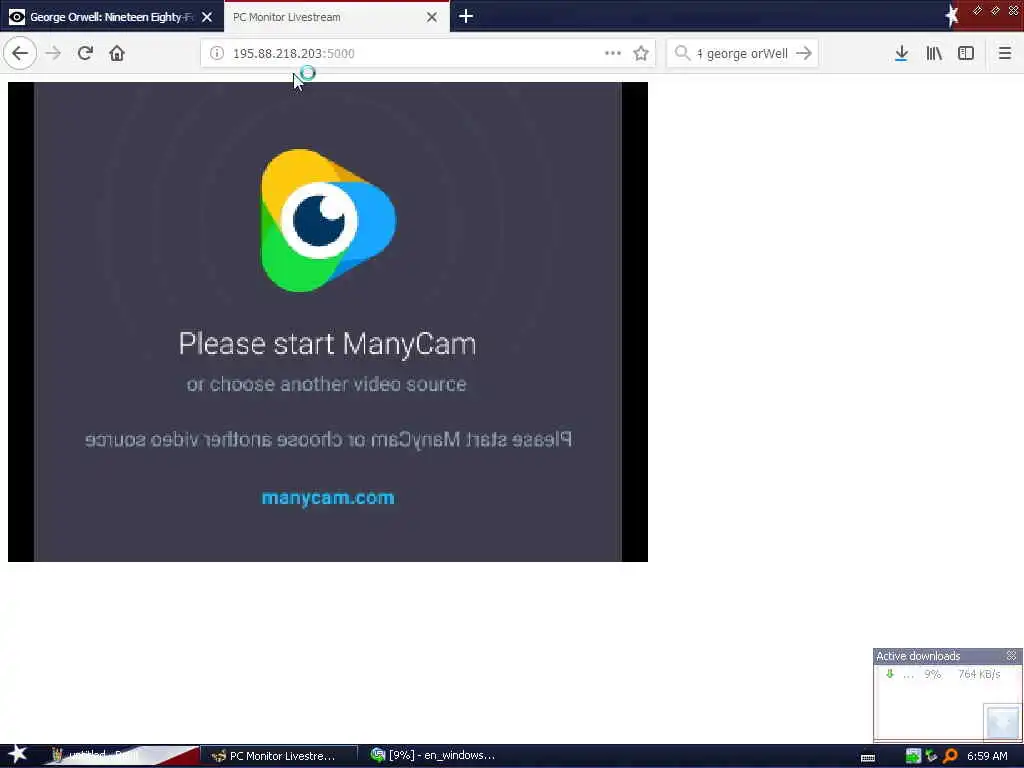
Task: Click the 764 KB/s download speed
Action: pos(979,674)
